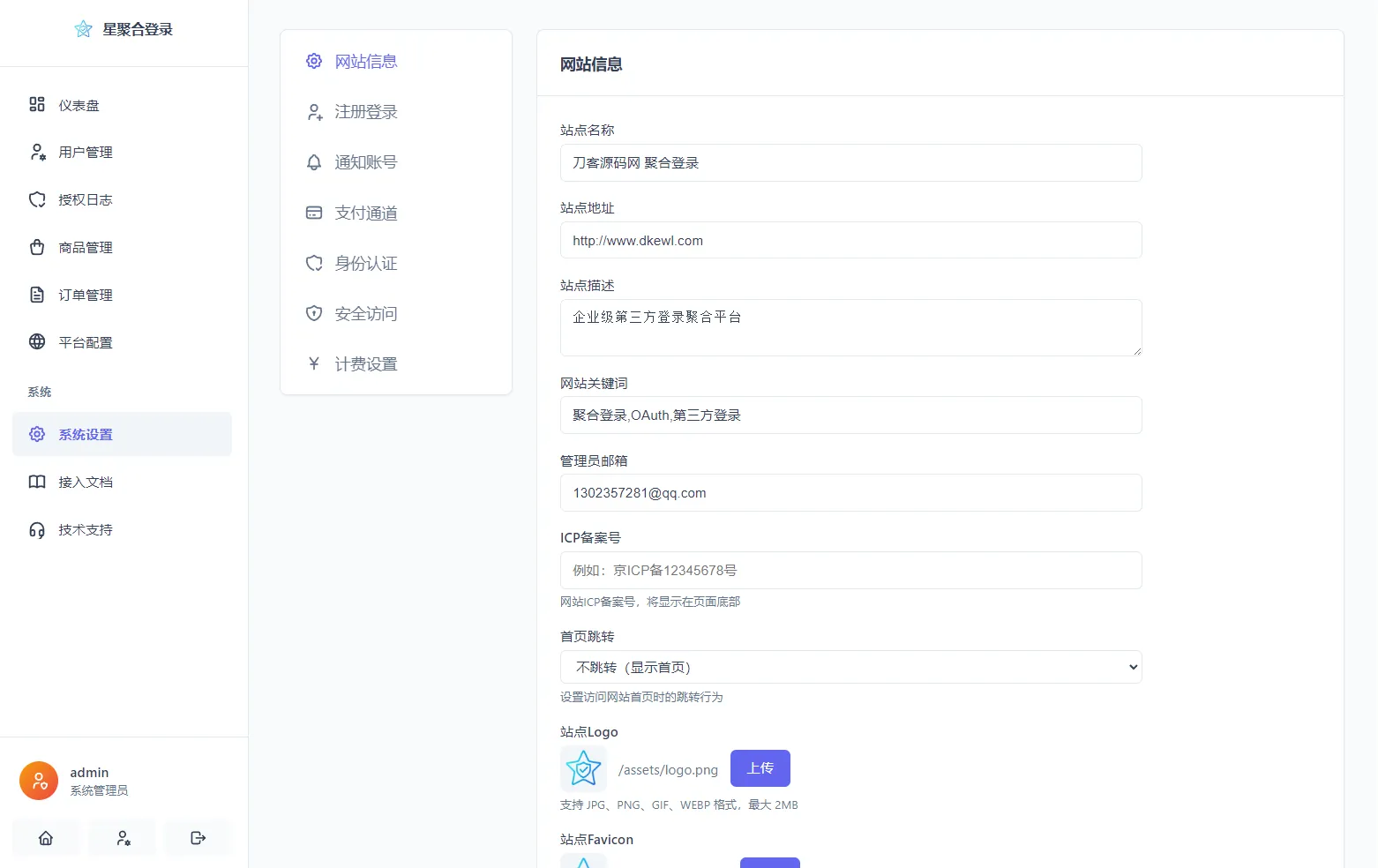
Task: Switch to the 注册登录 settings tab
Action: click(x=366, y=112)
